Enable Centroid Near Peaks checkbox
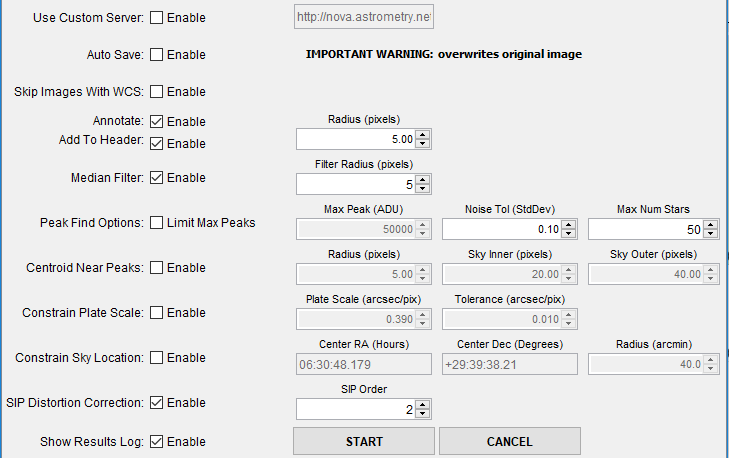729x458 pixels. 156,268
